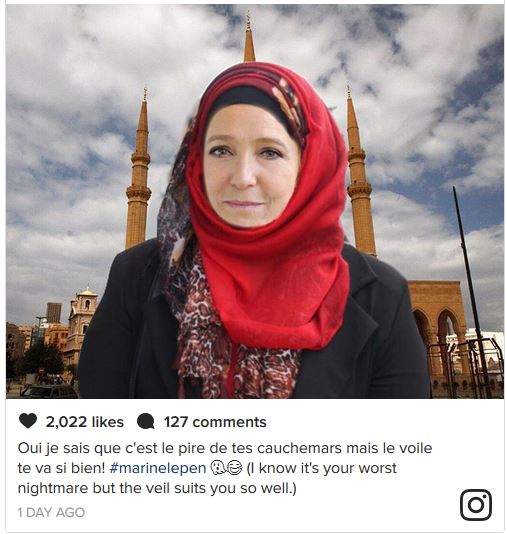This screenshot has width=507, height=534.
Task: Click the heart like icon
Action: pyautogui.click(x=28, y=421)
